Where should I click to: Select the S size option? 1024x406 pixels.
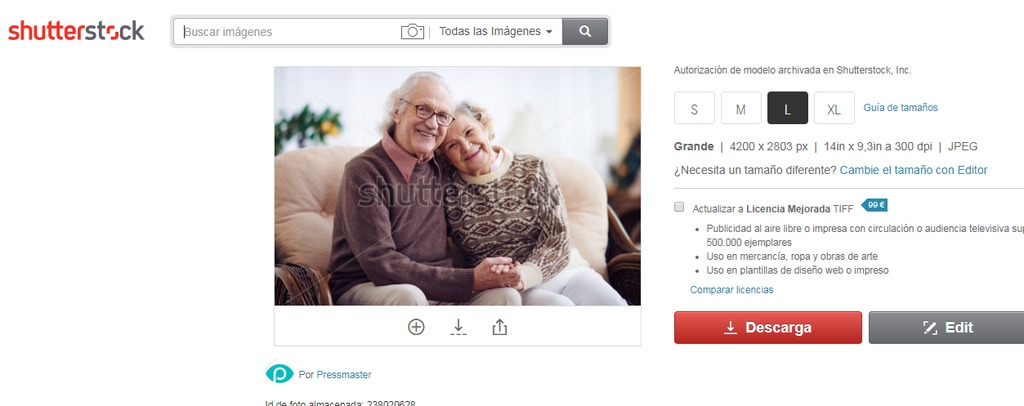click(x=694, y=108)
